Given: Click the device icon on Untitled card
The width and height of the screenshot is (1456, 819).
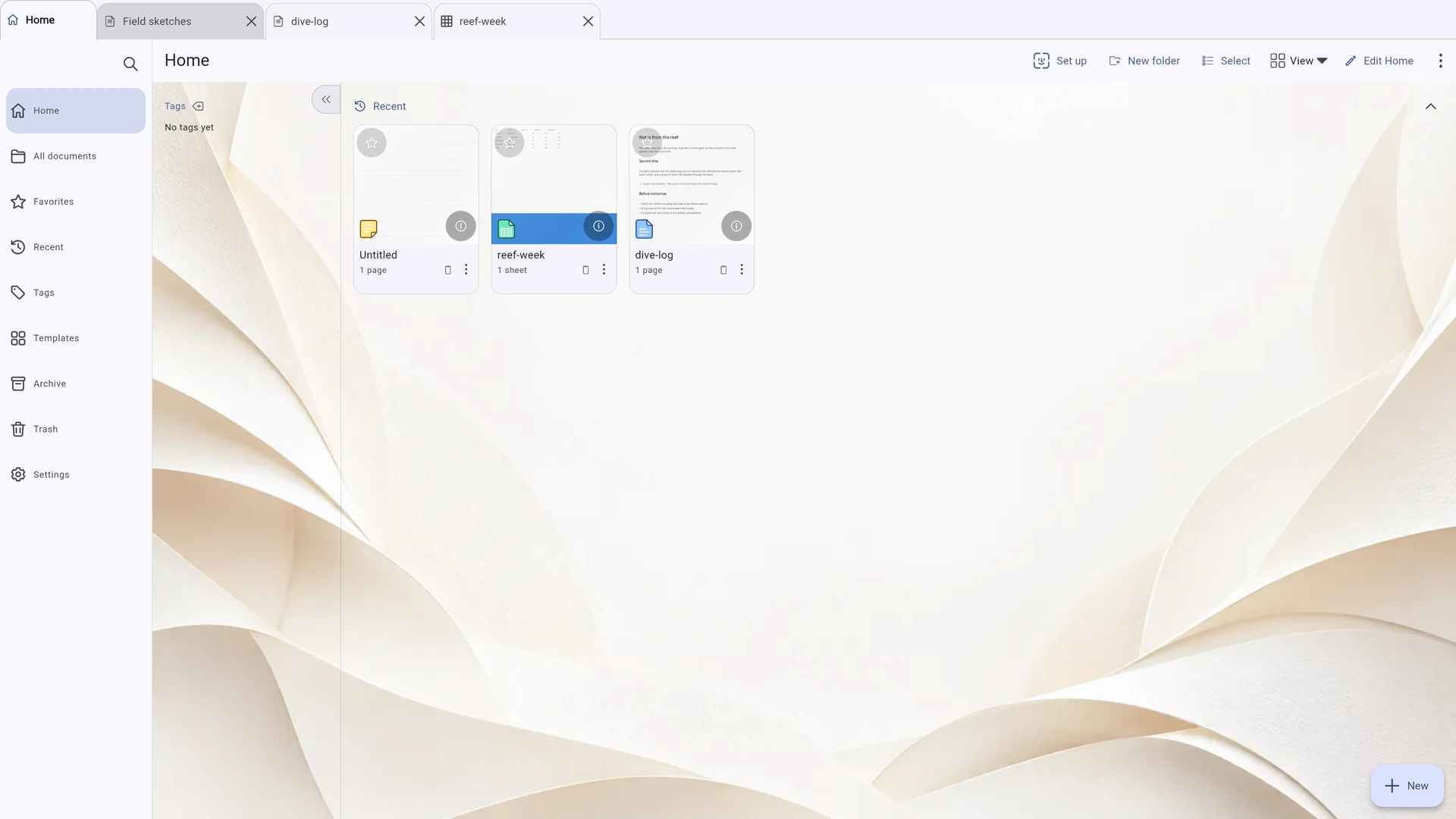Looking at the screenshot, I should [x=447, y=270].
